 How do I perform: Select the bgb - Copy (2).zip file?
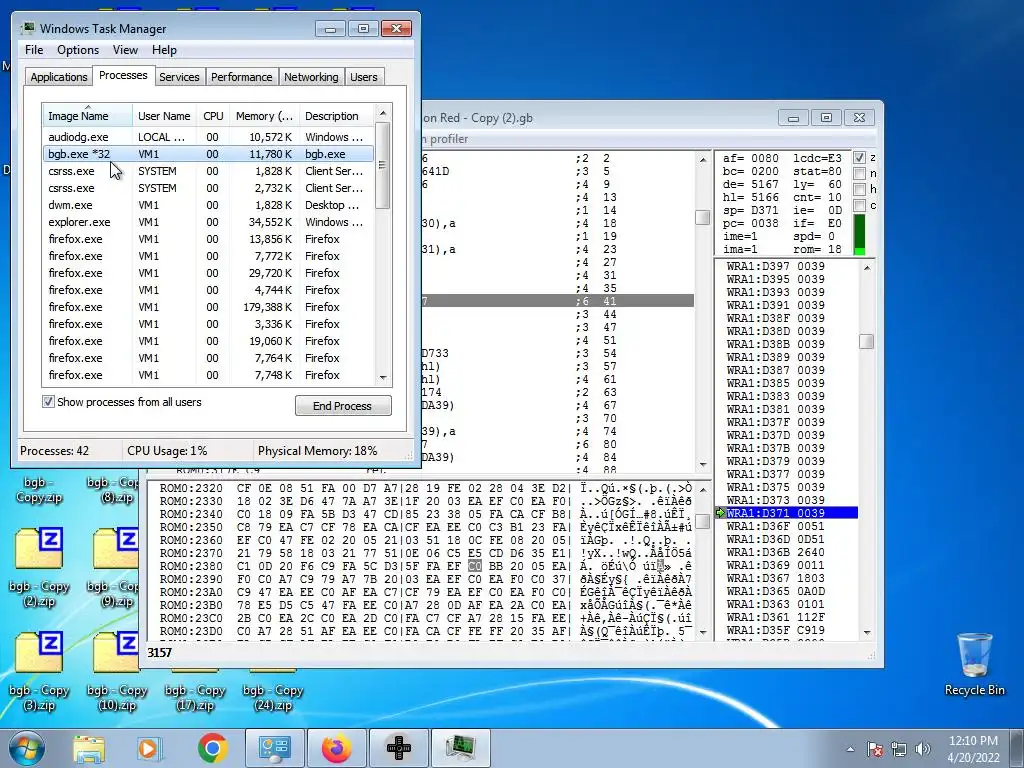pos(39,568)
